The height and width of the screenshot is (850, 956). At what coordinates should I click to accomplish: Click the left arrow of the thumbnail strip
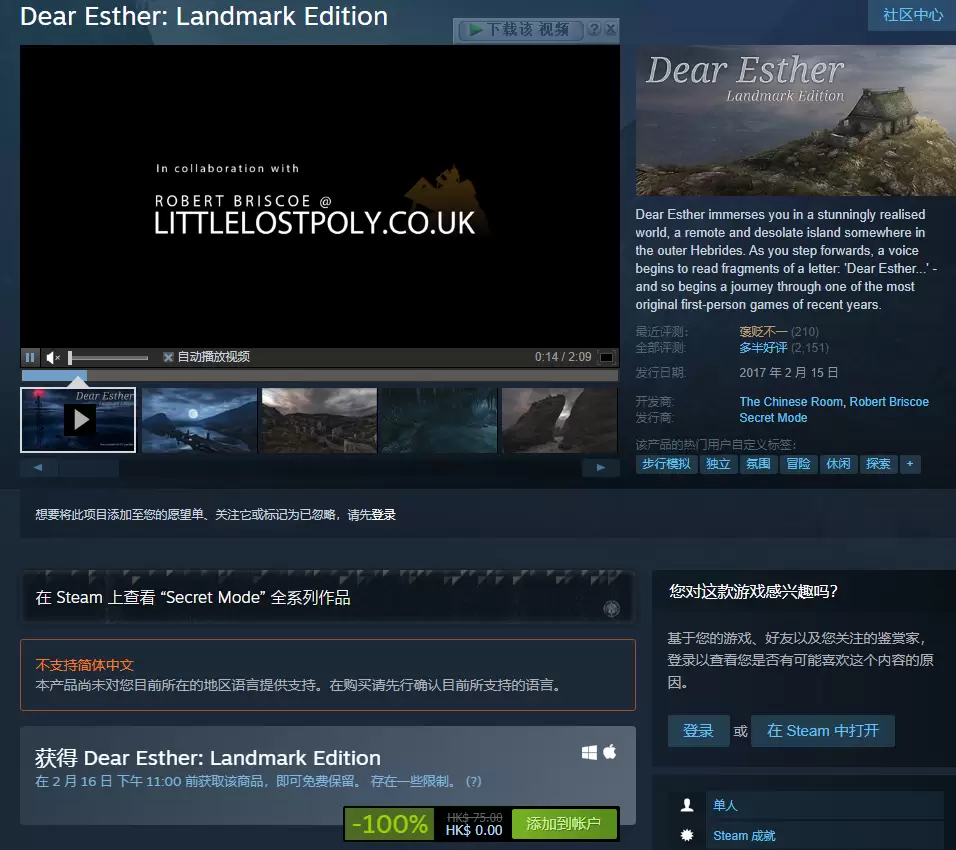[x=38, y=468]
